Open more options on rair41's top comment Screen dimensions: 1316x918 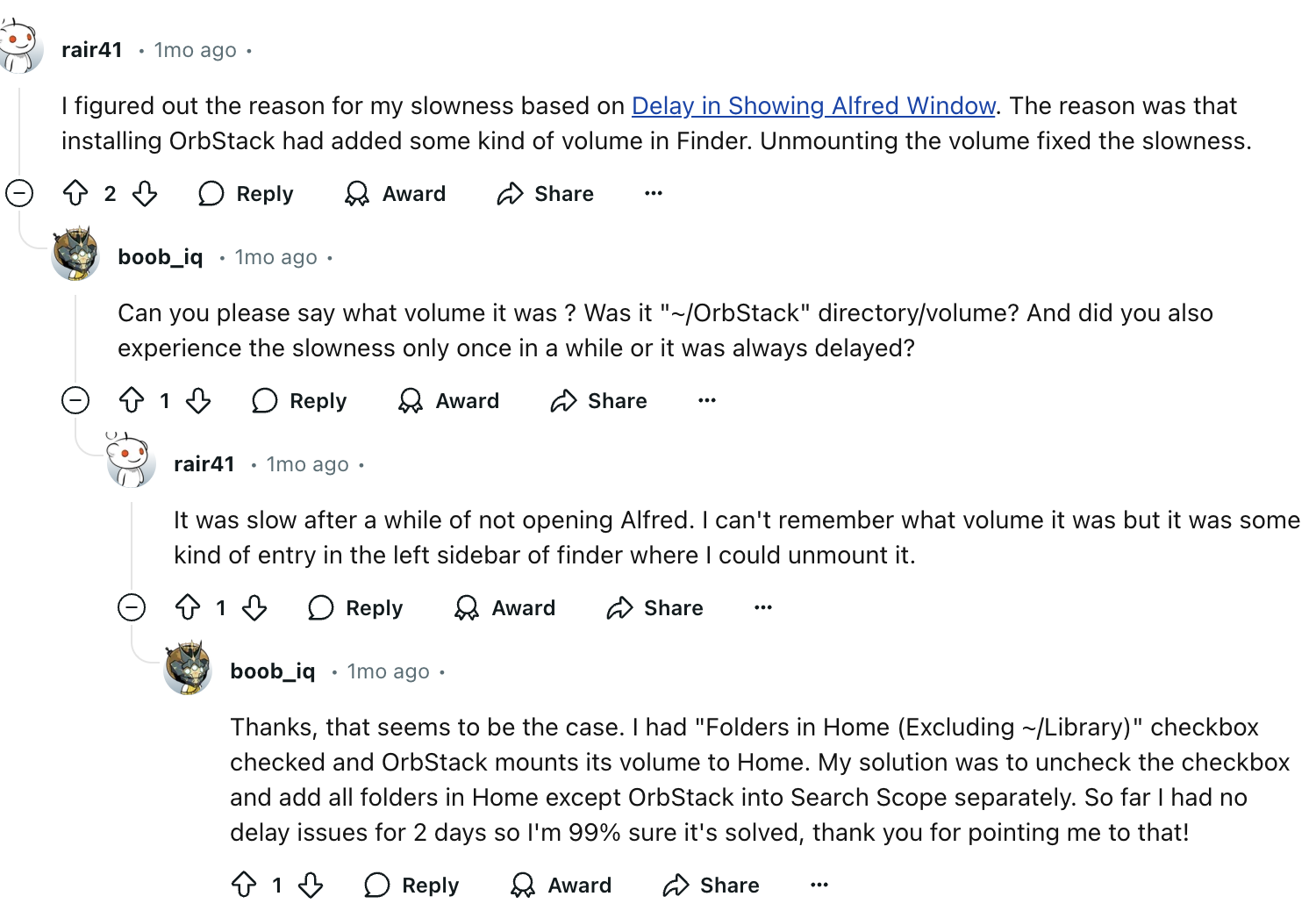point(654,193)
